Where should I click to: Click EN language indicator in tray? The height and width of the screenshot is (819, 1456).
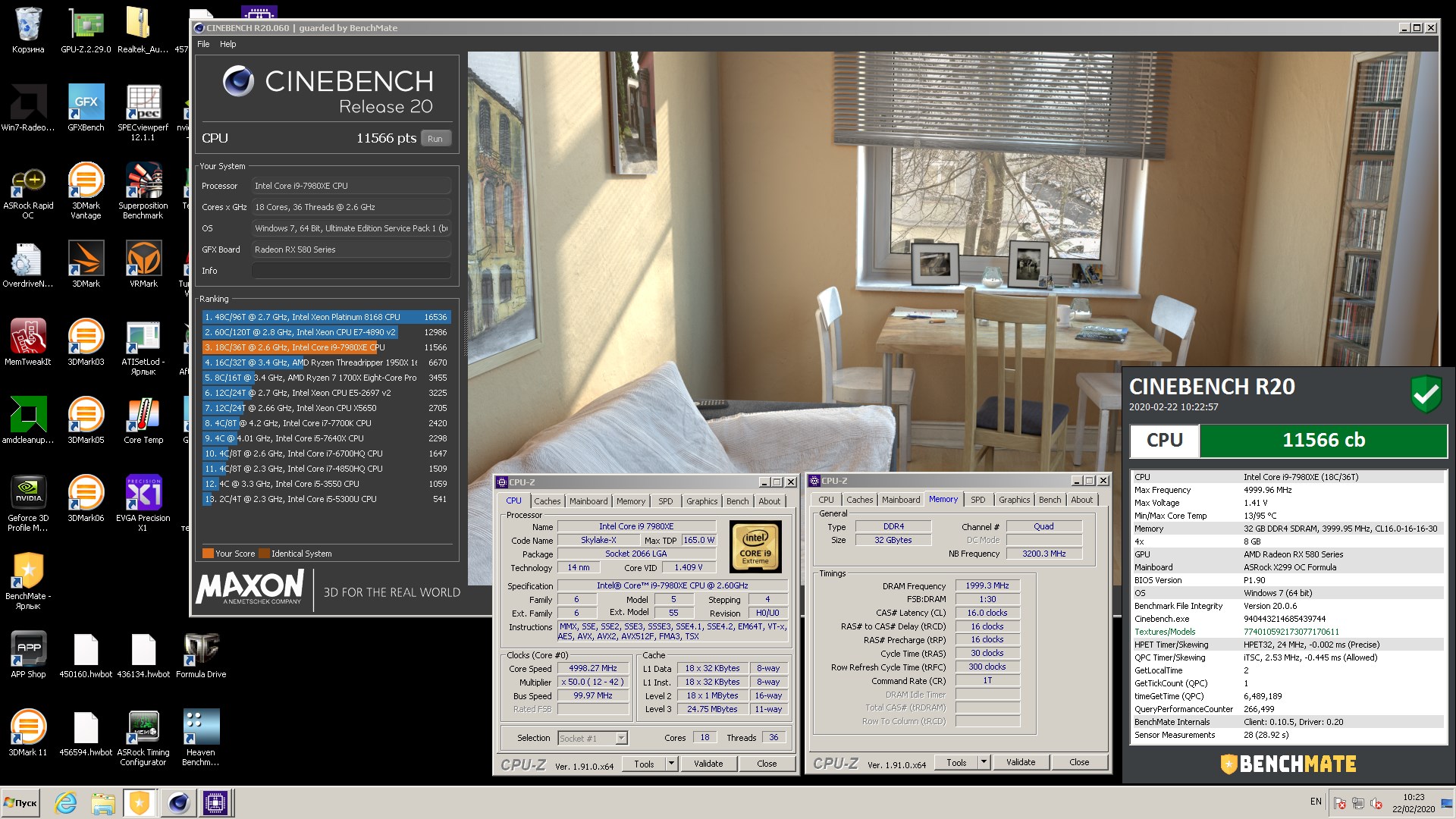(x=1316, y=802)
